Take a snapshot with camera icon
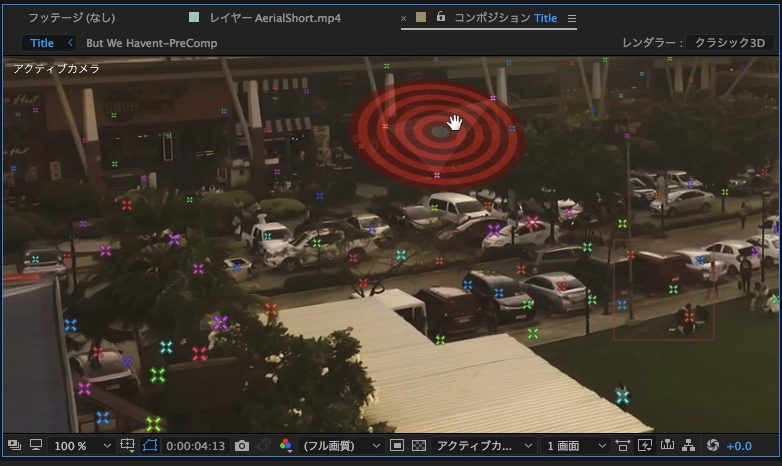This screenshot has height=466, width=782. (242, 446)
